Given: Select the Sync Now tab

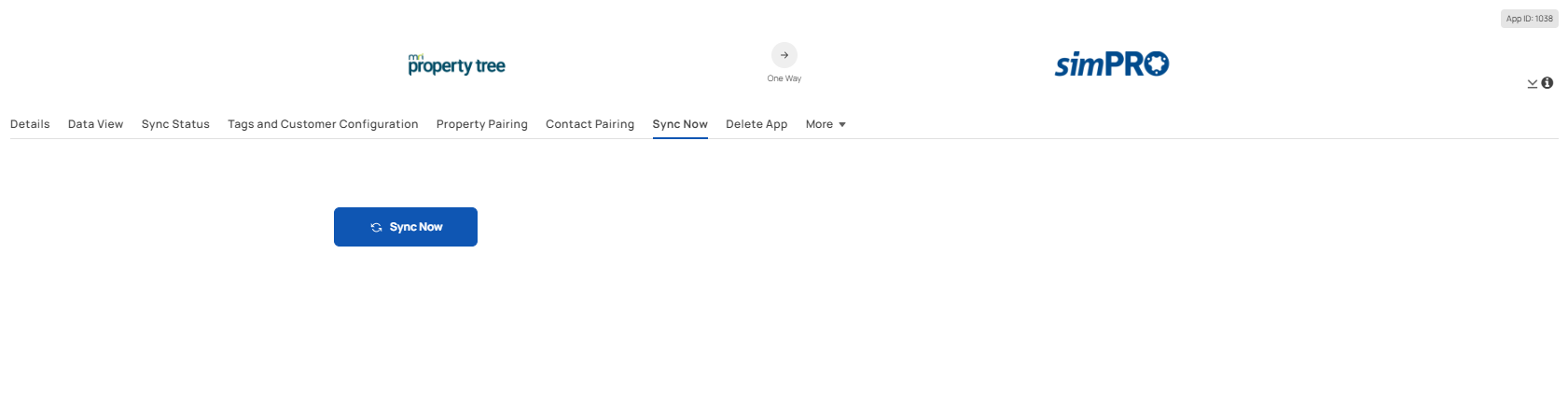Looking at the screenshot, I should pos(680,124).
